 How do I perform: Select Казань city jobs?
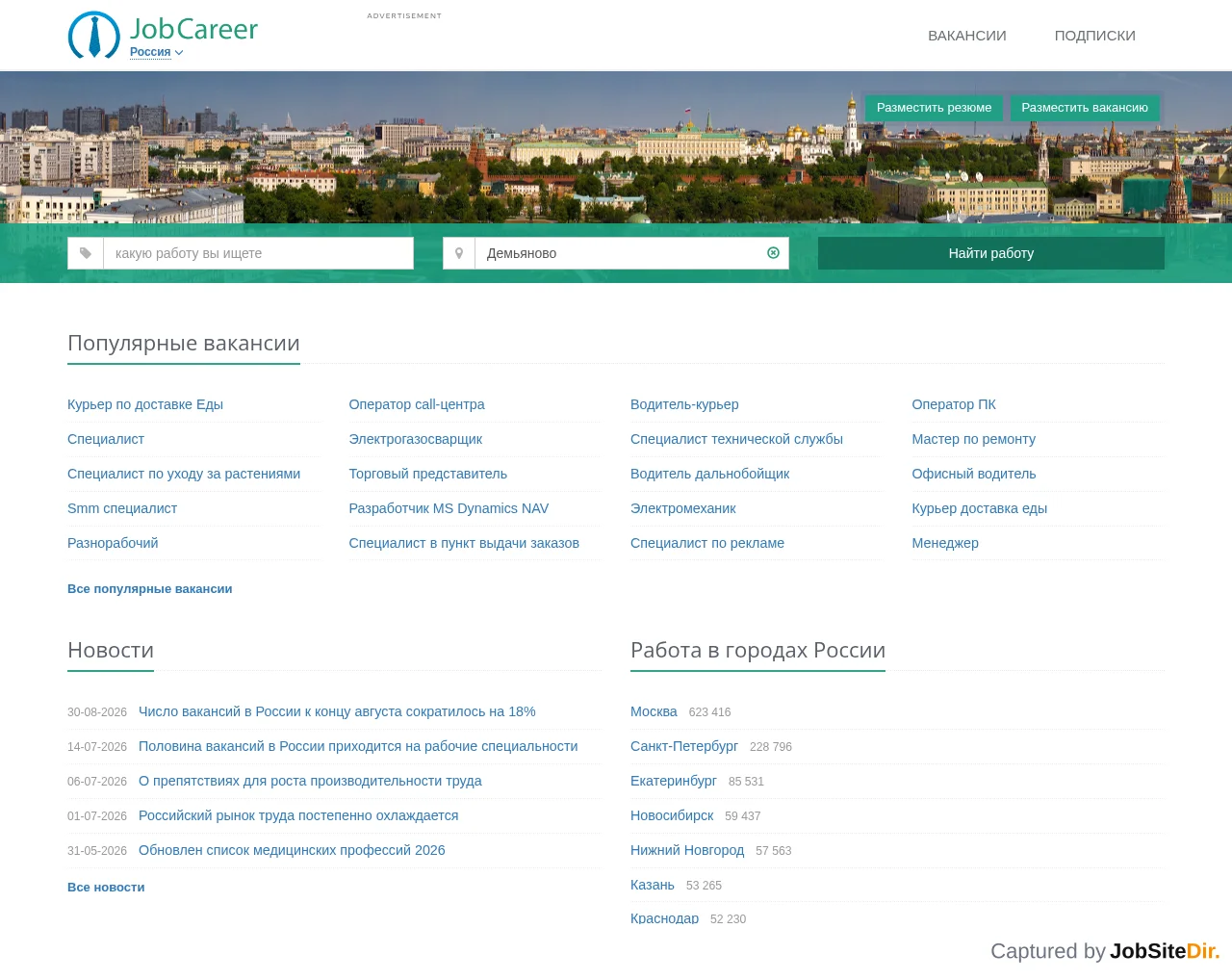click(653, 885)
